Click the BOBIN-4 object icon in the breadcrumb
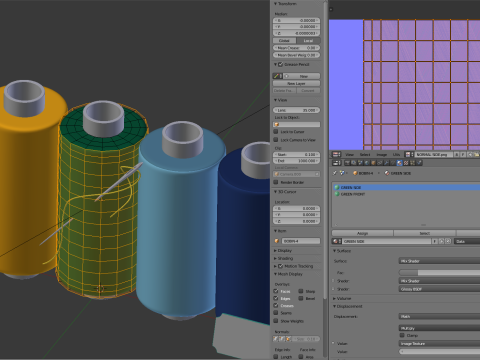Screen dimensions: 480x360 coord(355,173)
